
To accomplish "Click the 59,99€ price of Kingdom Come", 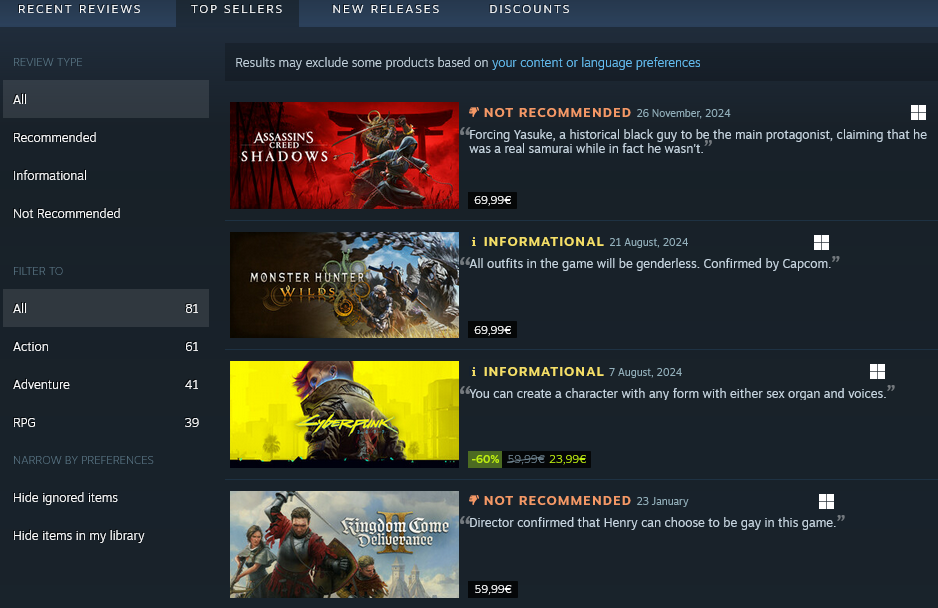I will click(493, 589).
